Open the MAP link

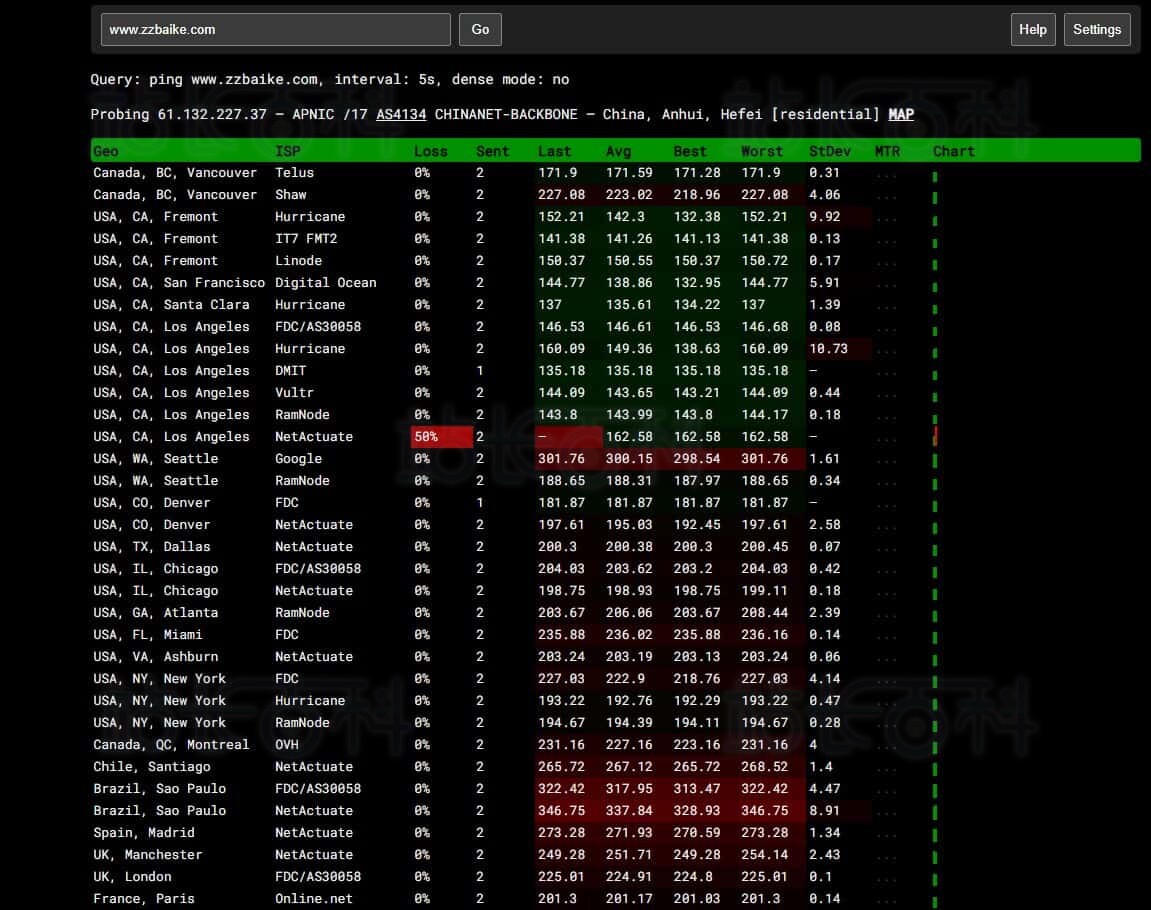[901, 115]
